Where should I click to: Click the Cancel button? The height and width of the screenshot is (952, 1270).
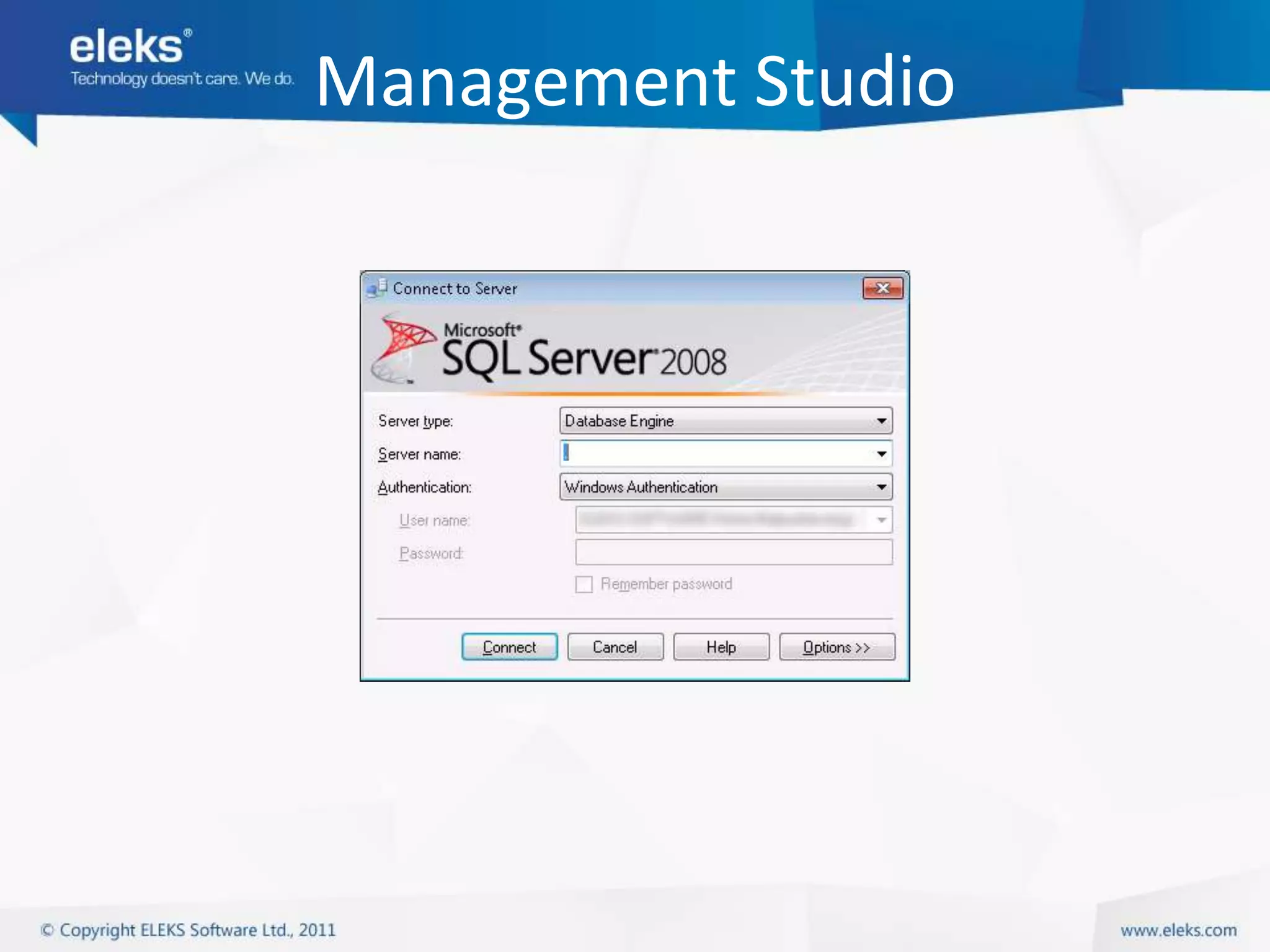pyautogui.click(x=615, y=647)
